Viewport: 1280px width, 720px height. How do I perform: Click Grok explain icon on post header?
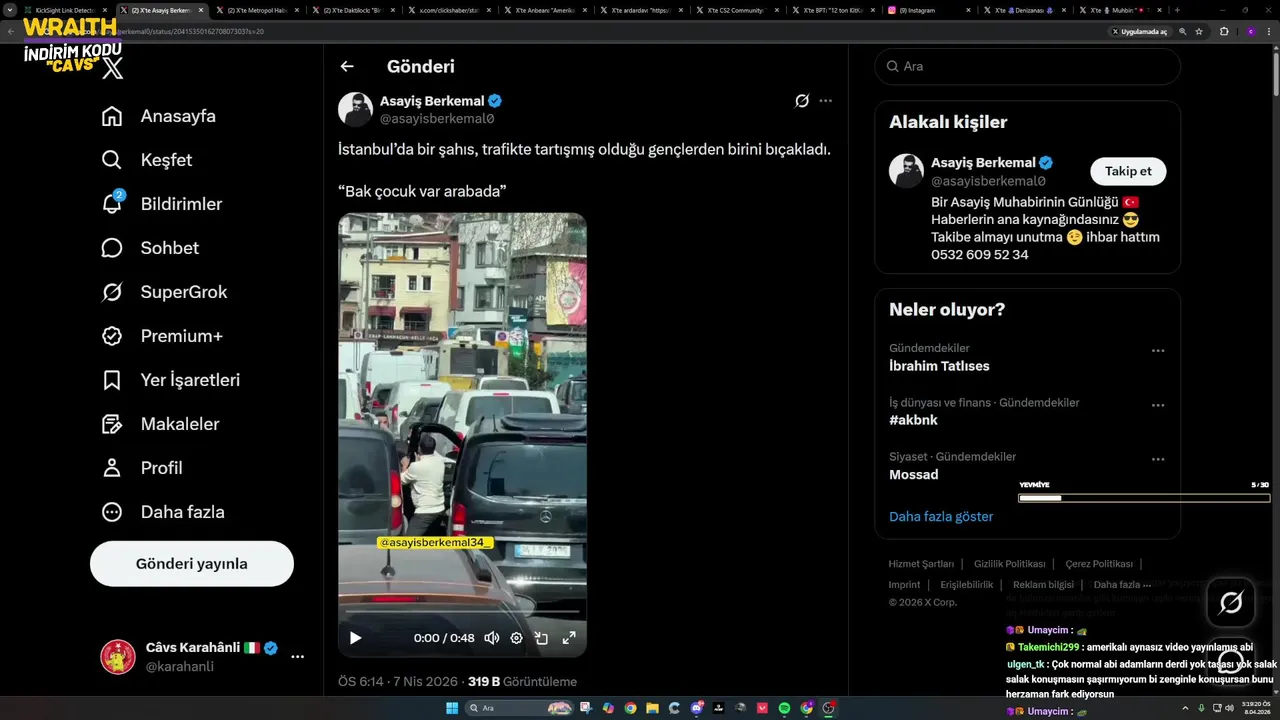point(801,101)
